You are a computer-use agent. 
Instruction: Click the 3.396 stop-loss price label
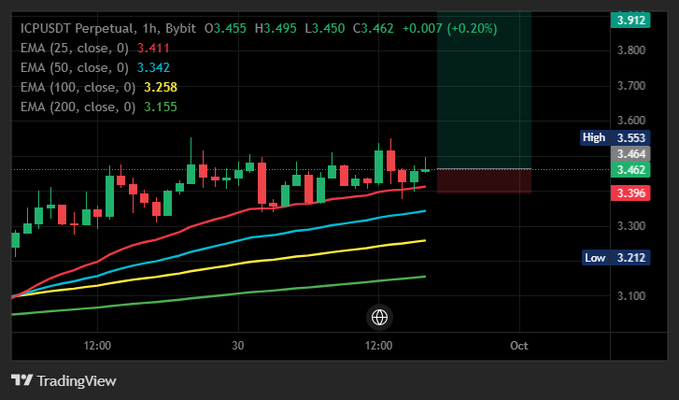[630, 193]
